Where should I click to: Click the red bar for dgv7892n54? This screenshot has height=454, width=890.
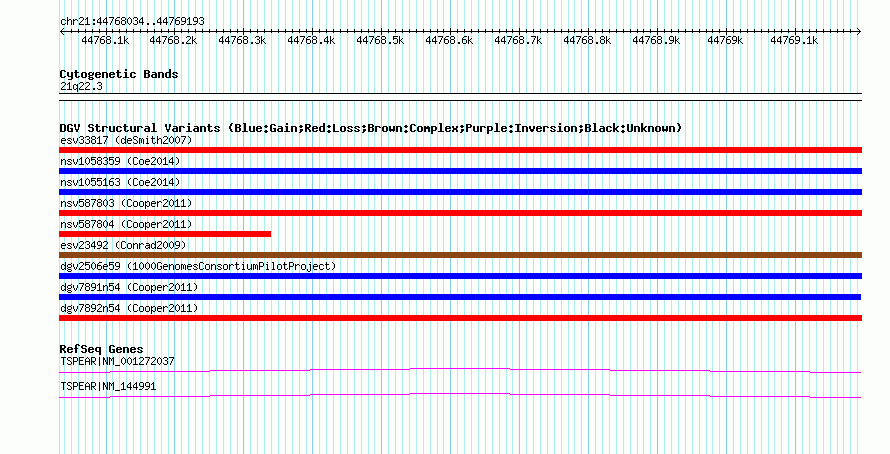pyautogui.click(x=460, y=318)
